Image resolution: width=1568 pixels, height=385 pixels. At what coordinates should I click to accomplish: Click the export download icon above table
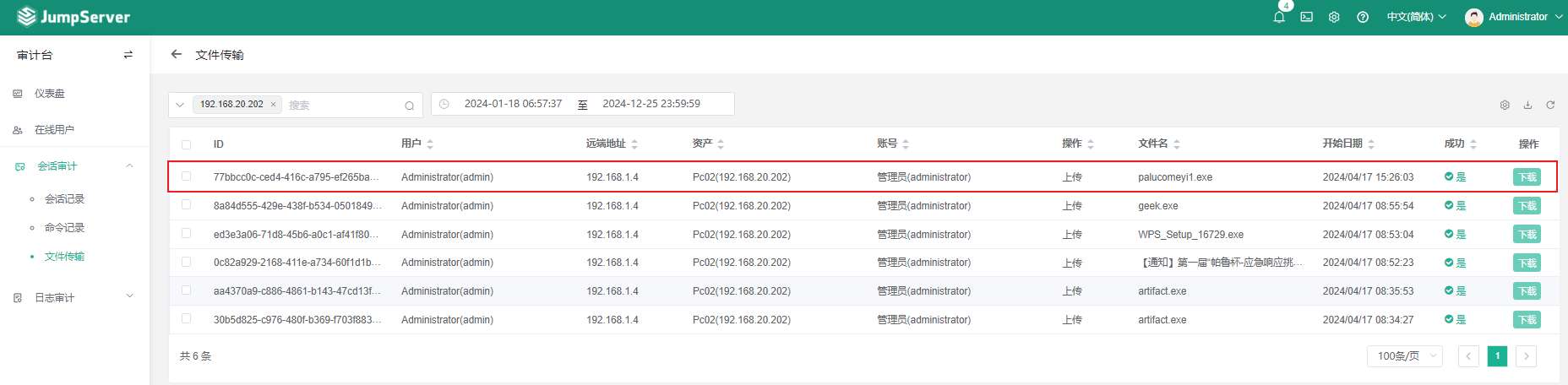(x=1527, y=106)
